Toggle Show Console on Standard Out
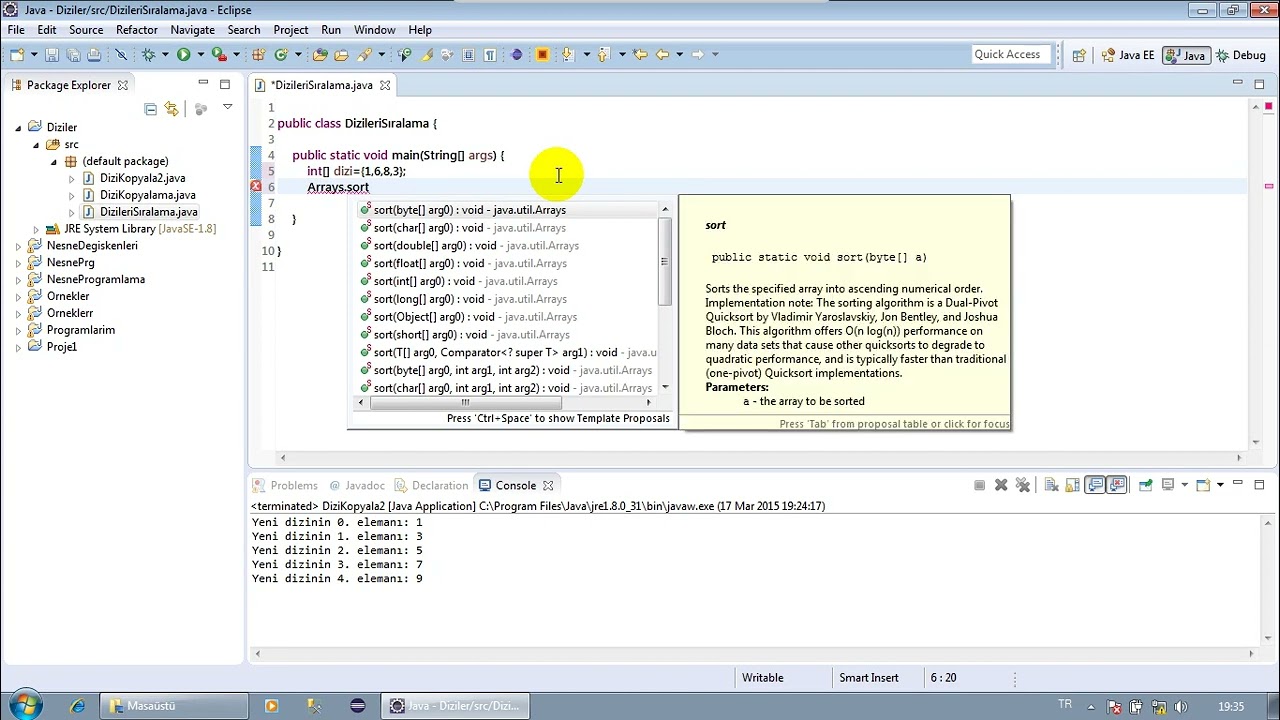The image size is (1280, 720). coord(1096,485)
